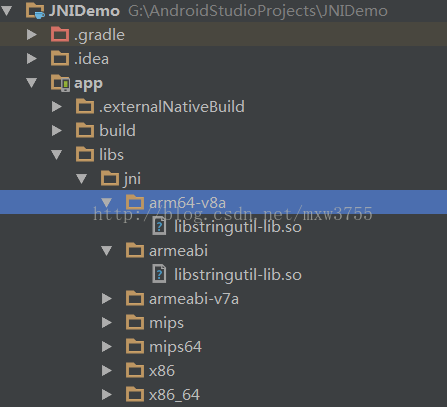
Task: Click the libs folder icon
Action: pyautogui.click(x=85, y=154)
